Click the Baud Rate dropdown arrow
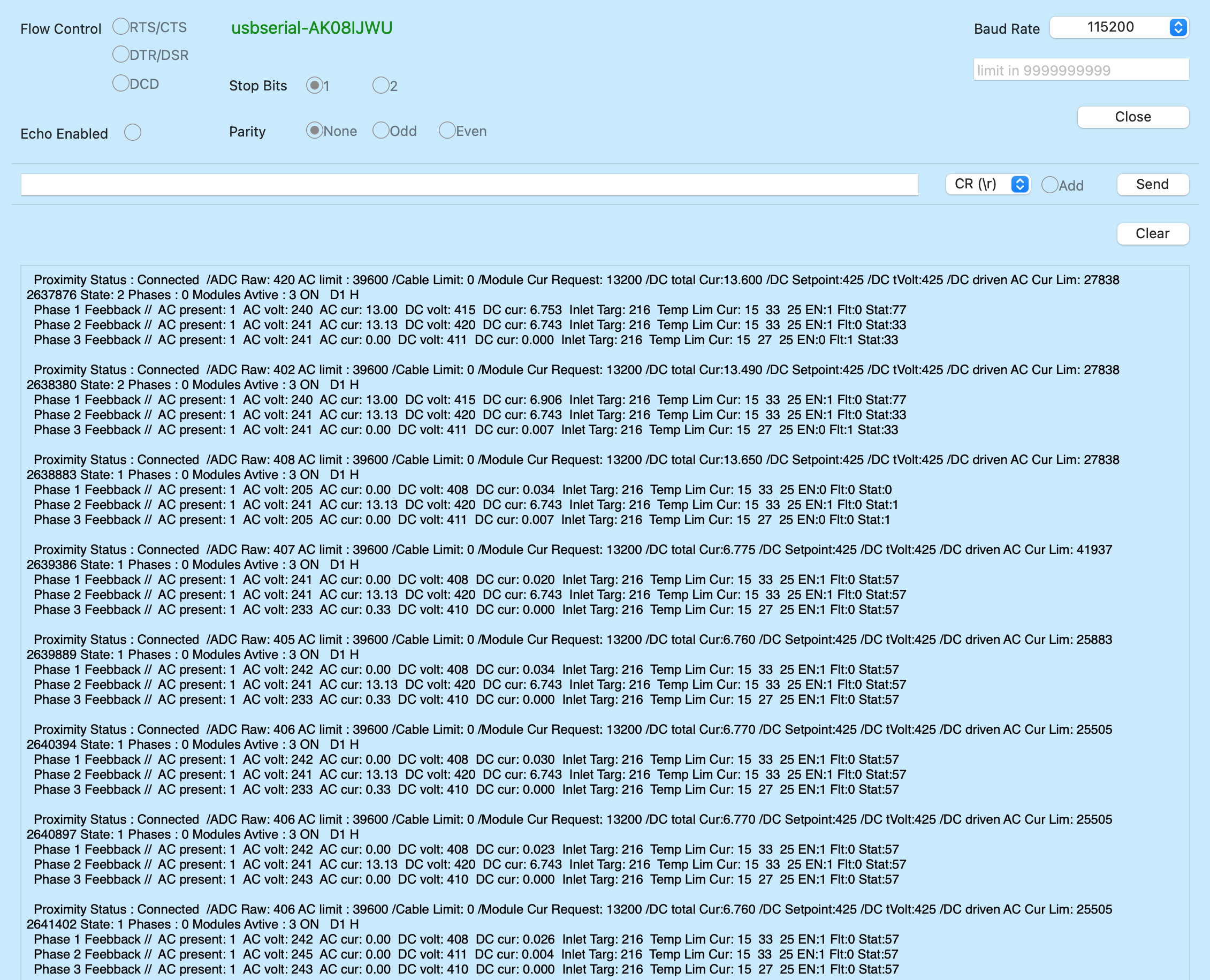Screen dimensions: 1210x980 (x=1178, y=27)
